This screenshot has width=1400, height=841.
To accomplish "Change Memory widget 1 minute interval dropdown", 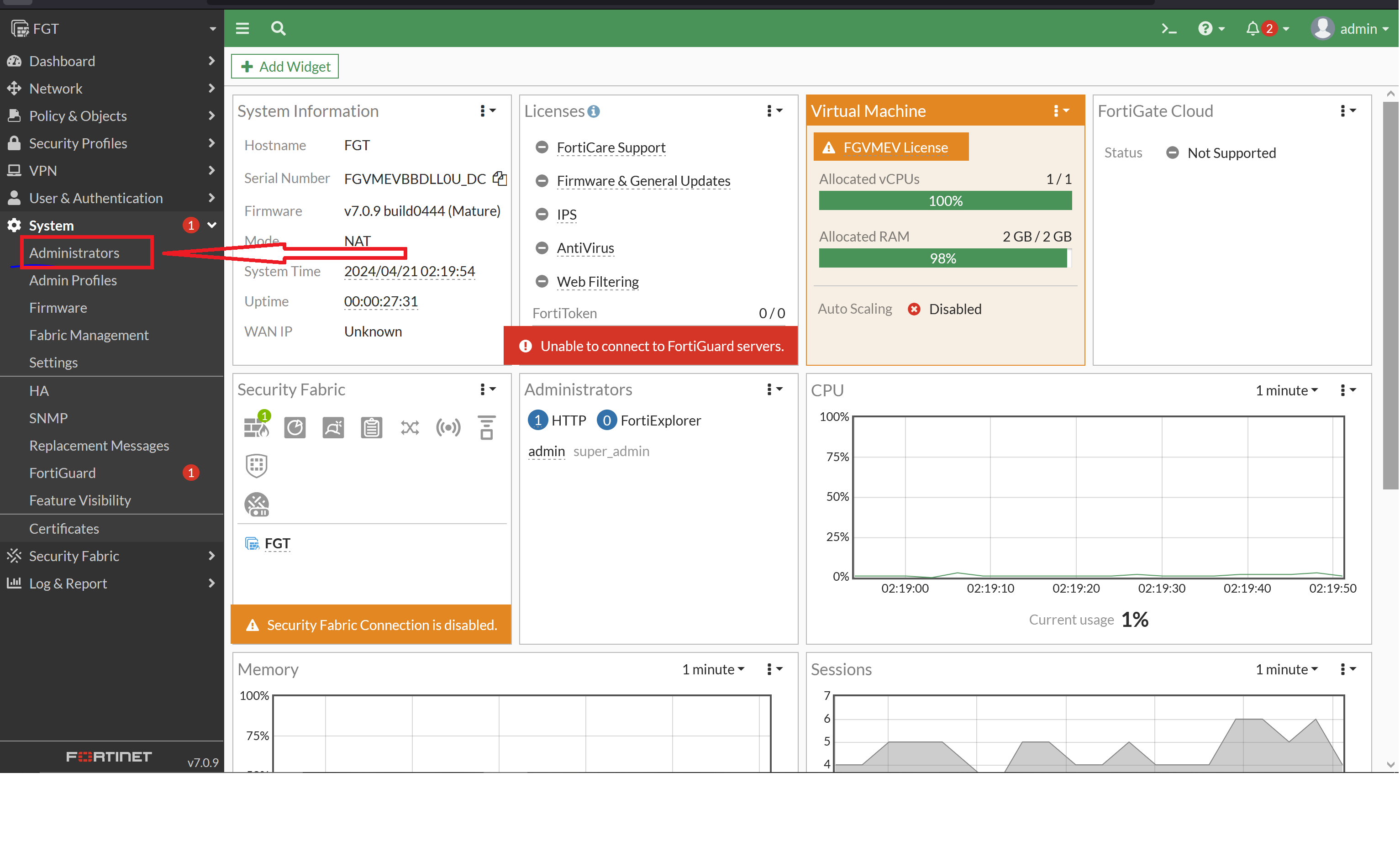I will pos(713,669).
